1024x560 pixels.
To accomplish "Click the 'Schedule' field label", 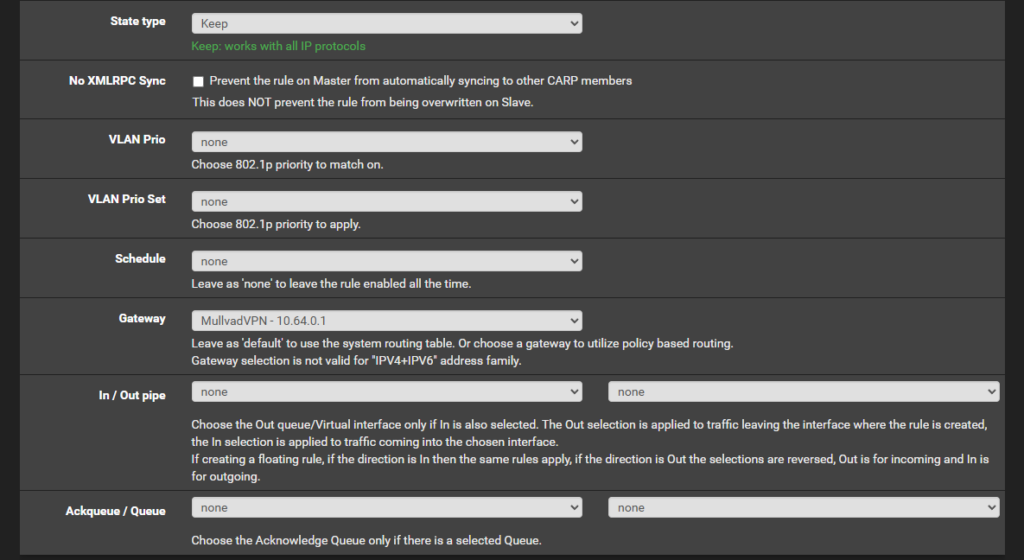I will click(140, 258).
